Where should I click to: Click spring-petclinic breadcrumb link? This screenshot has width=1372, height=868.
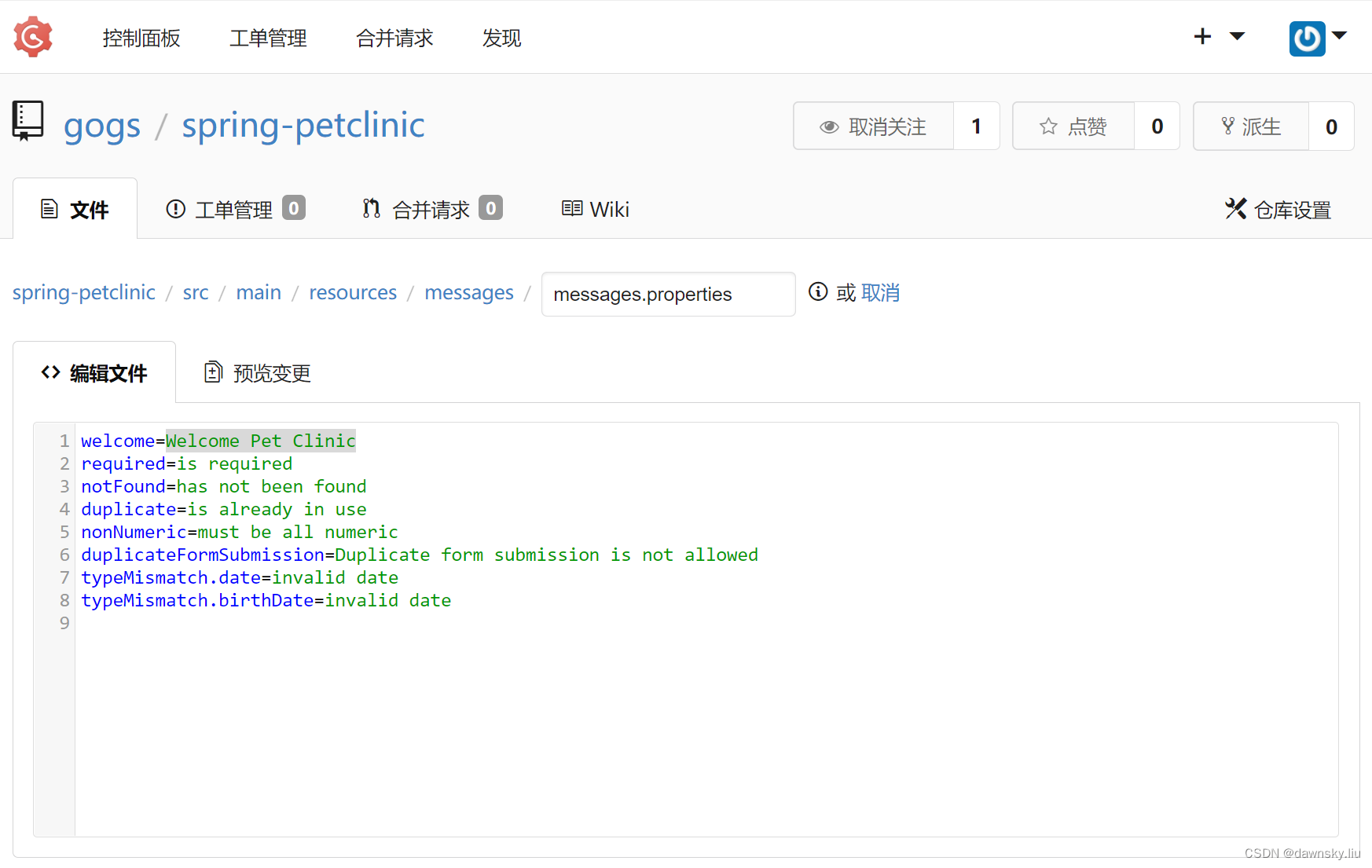pos(84,292)
